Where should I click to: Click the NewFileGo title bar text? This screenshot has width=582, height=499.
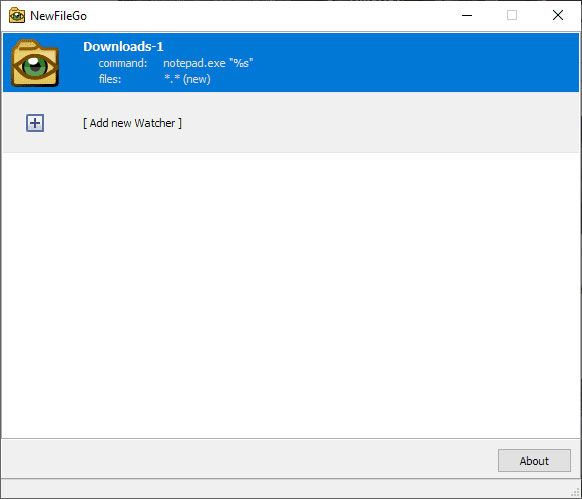pos(58,16)
